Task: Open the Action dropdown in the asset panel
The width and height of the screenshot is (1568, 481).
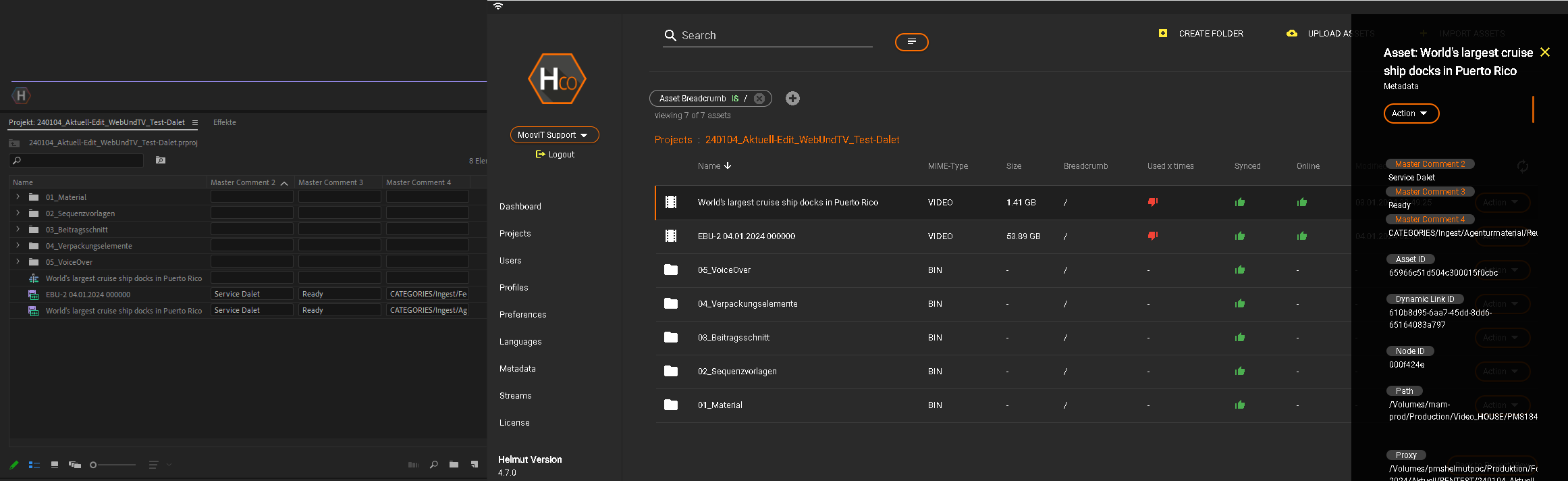Action: point(1411,113)
